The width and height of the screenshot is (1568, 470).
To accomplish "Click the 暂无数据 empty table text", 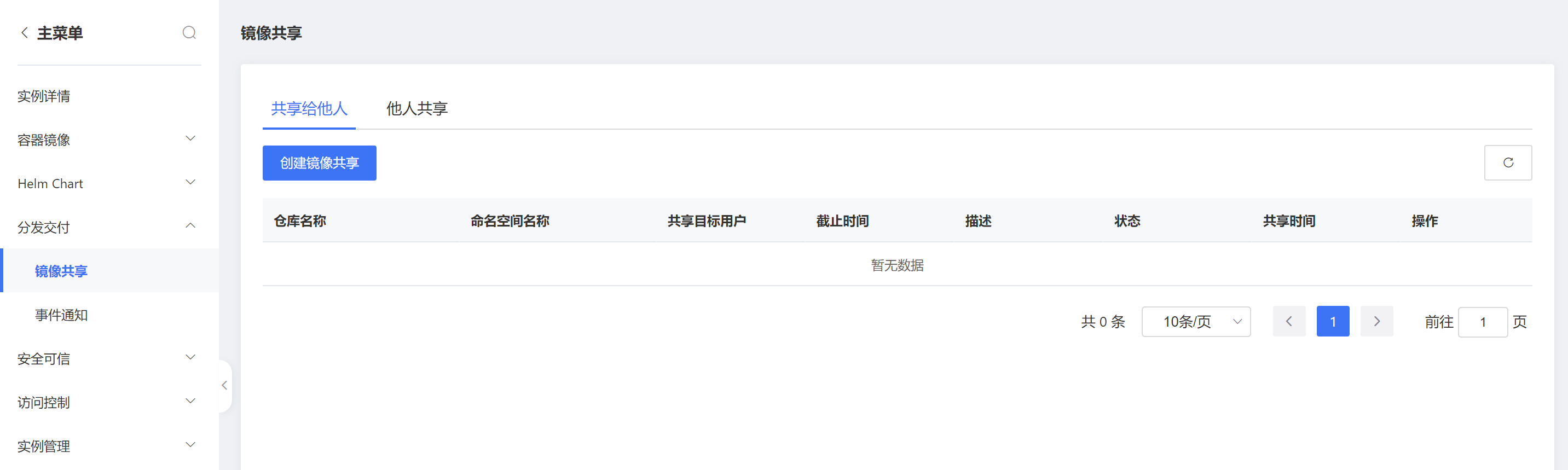I will click(x=897, y=265).
